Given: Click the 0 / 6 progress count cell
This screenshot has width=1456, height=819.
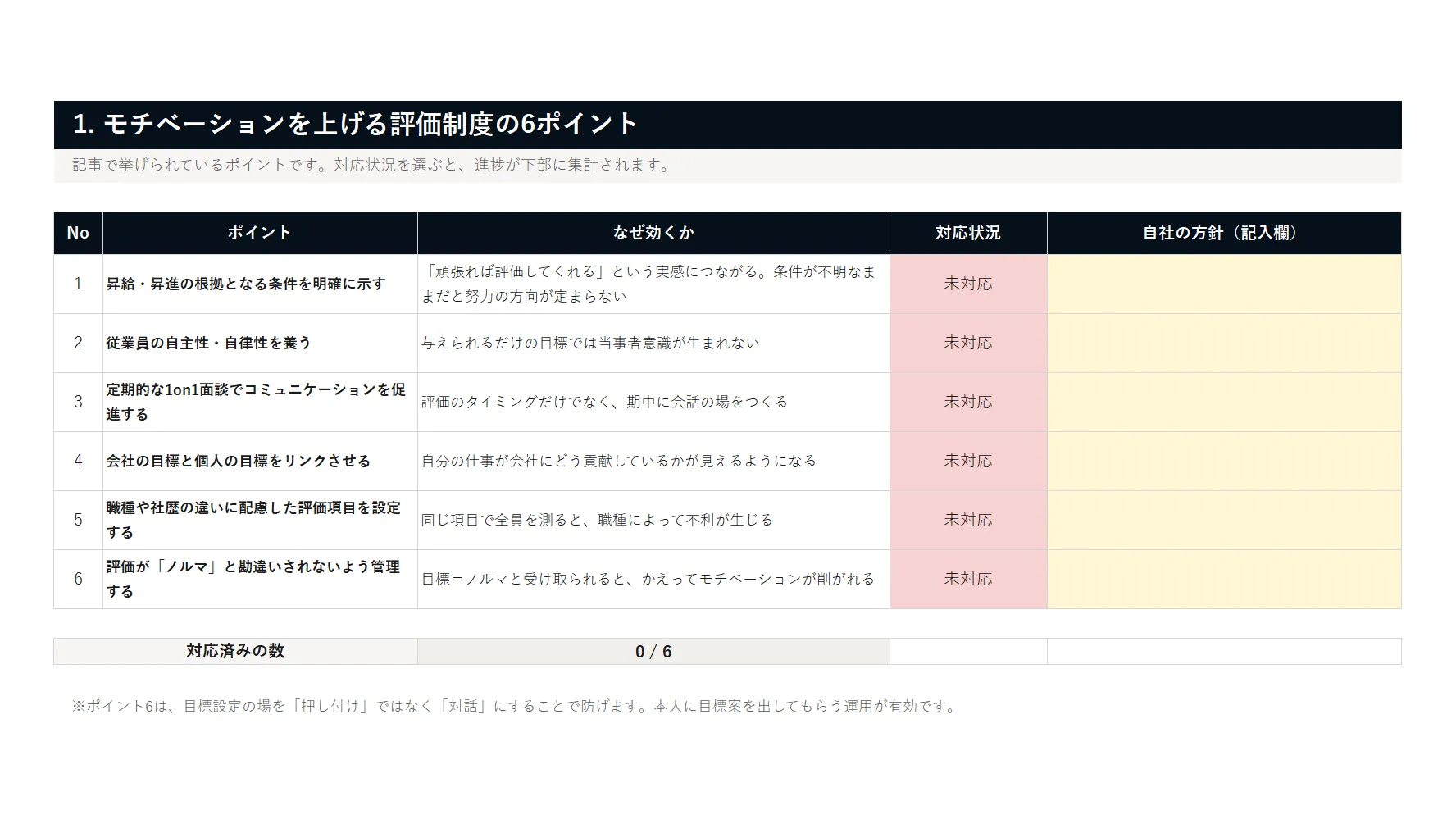Looking at the screenshot, I should pos(653,651).
